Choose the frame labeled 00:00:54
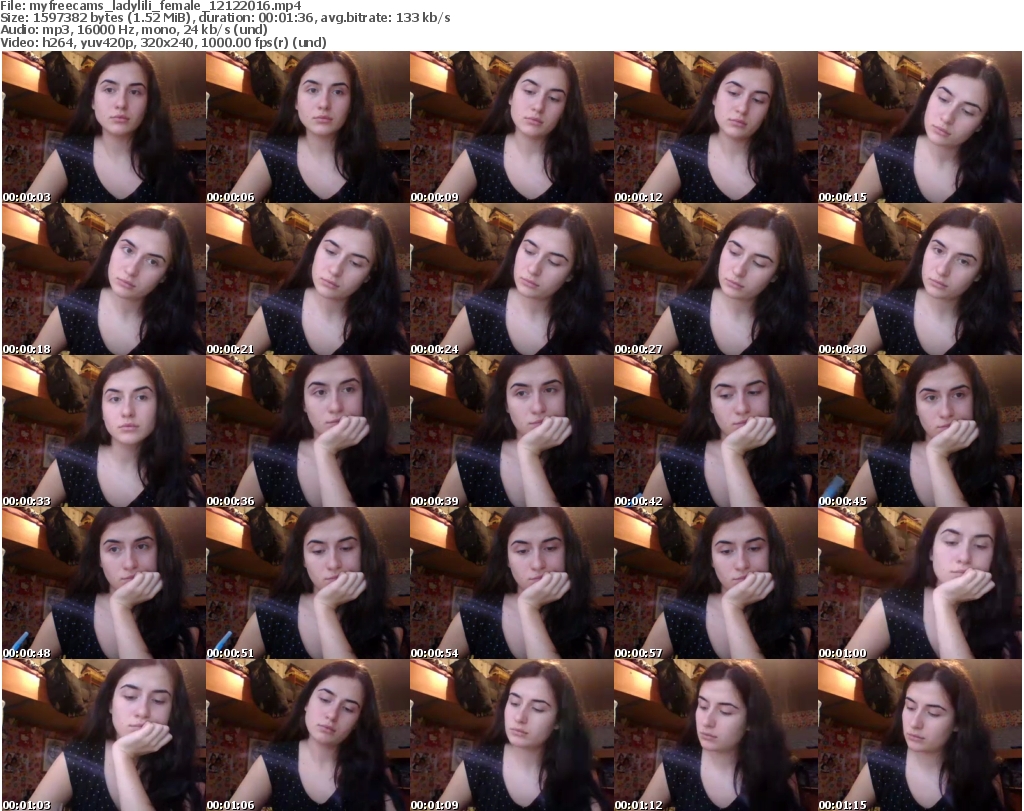 click(511, 584)
